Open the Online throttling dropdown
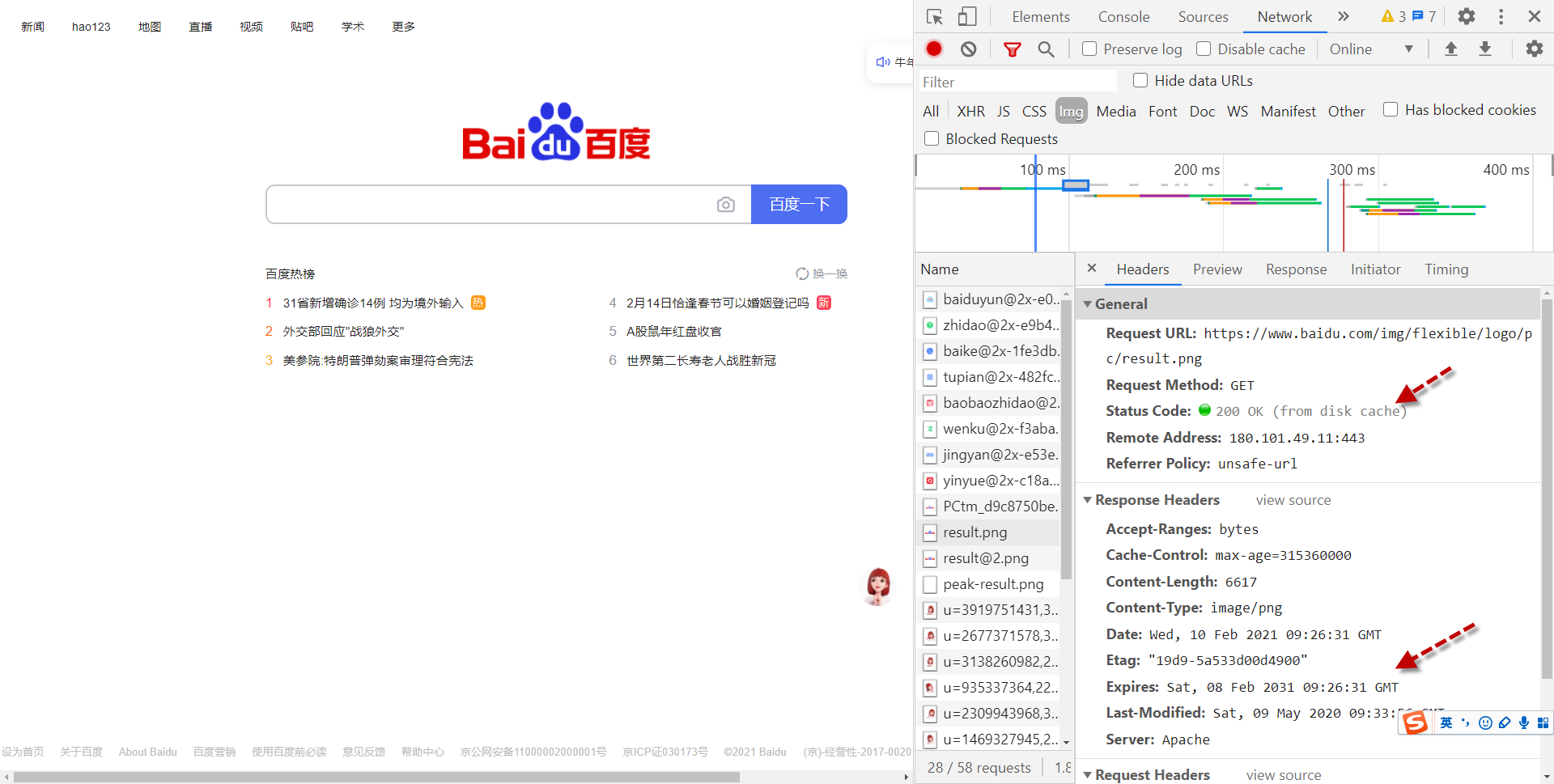 (1372, 49)
